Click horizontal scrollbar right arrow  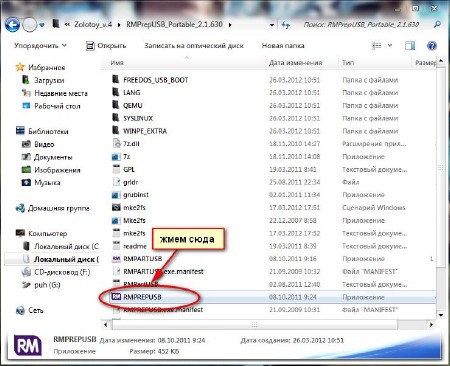click(431, 324)
